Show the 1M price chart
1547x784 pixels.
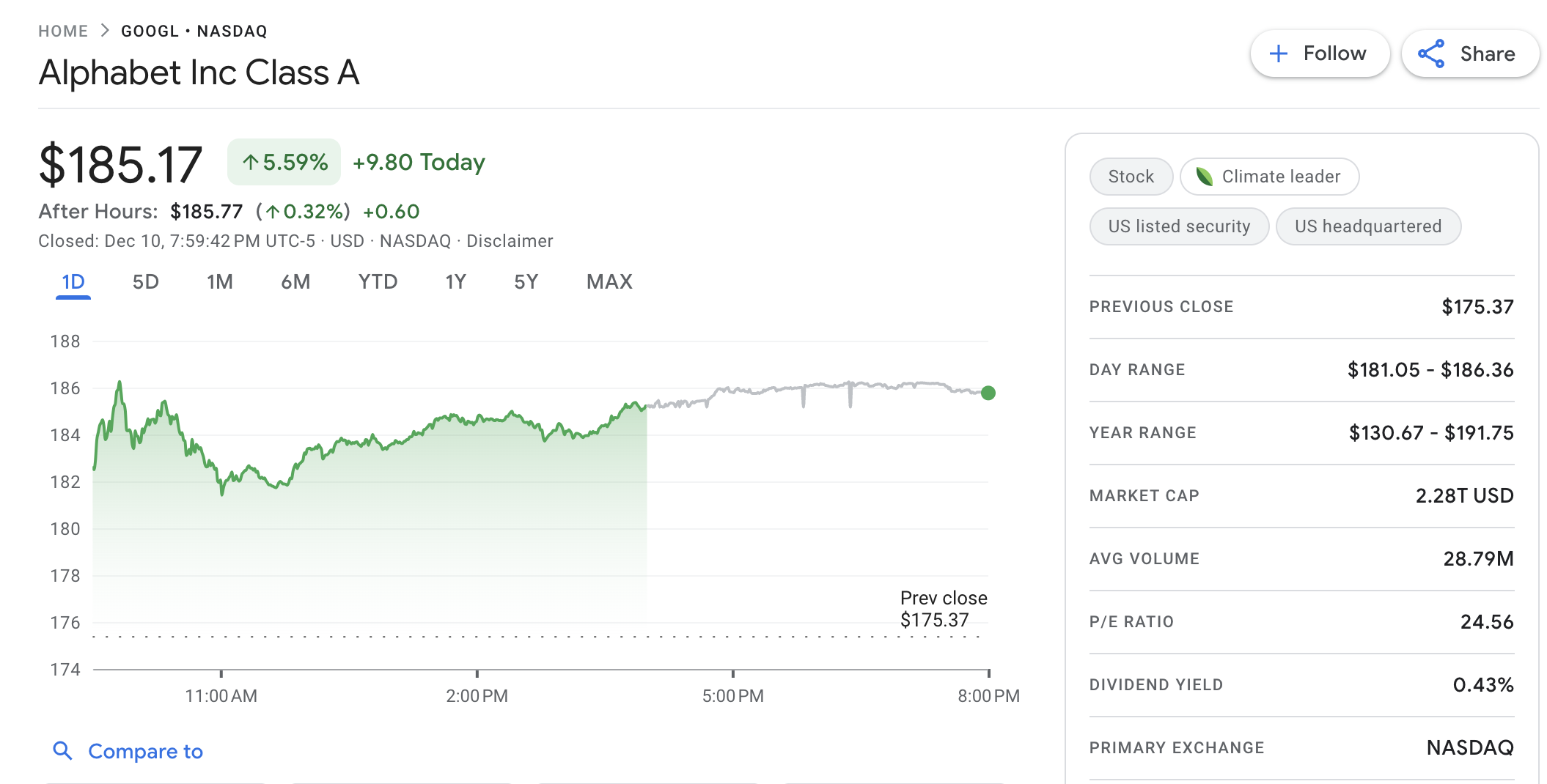[x=220, y=282]
